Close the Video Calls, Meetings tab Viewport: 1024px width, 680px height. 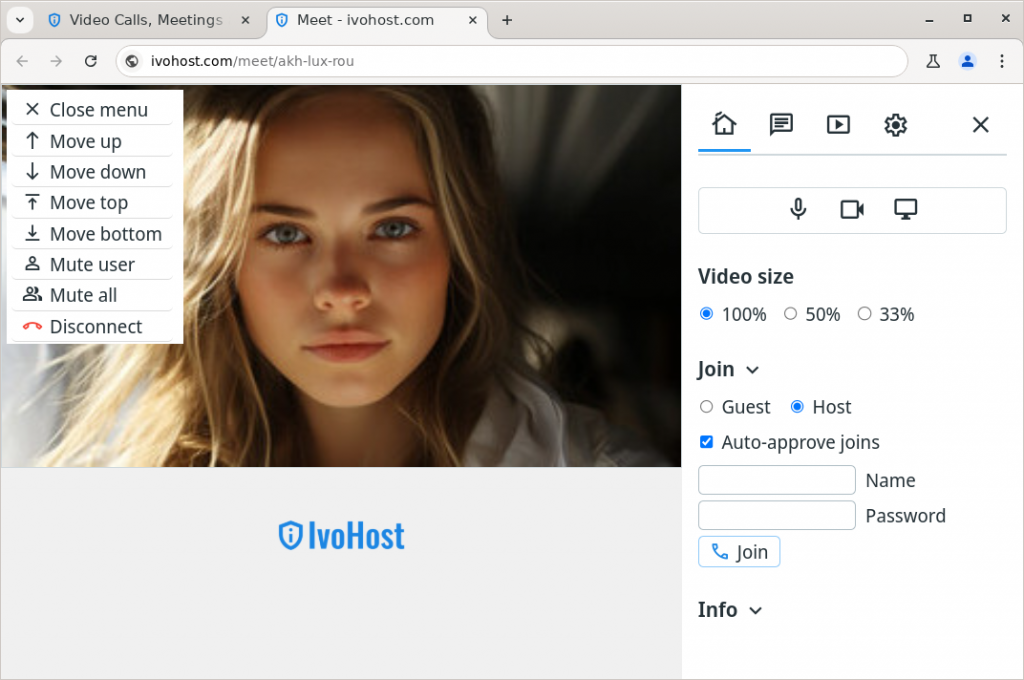point(246,20)
